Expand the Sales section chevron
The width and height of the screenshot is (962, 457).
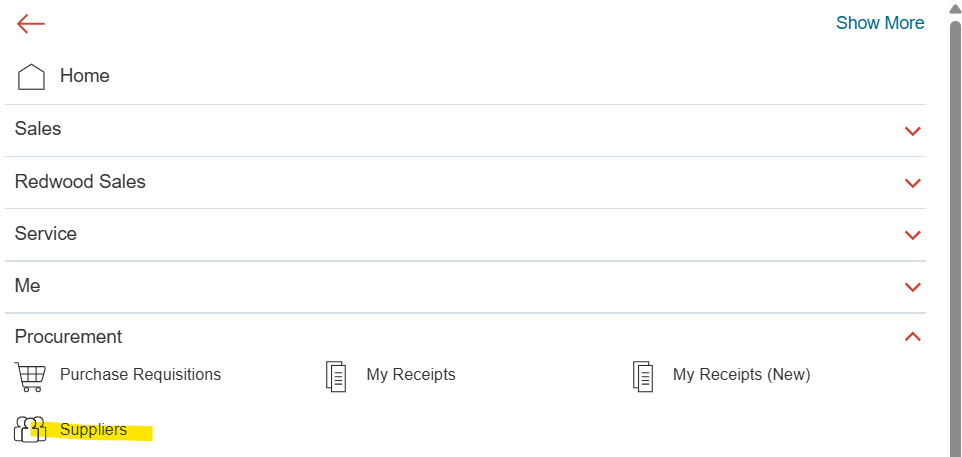tap(913, 131)
